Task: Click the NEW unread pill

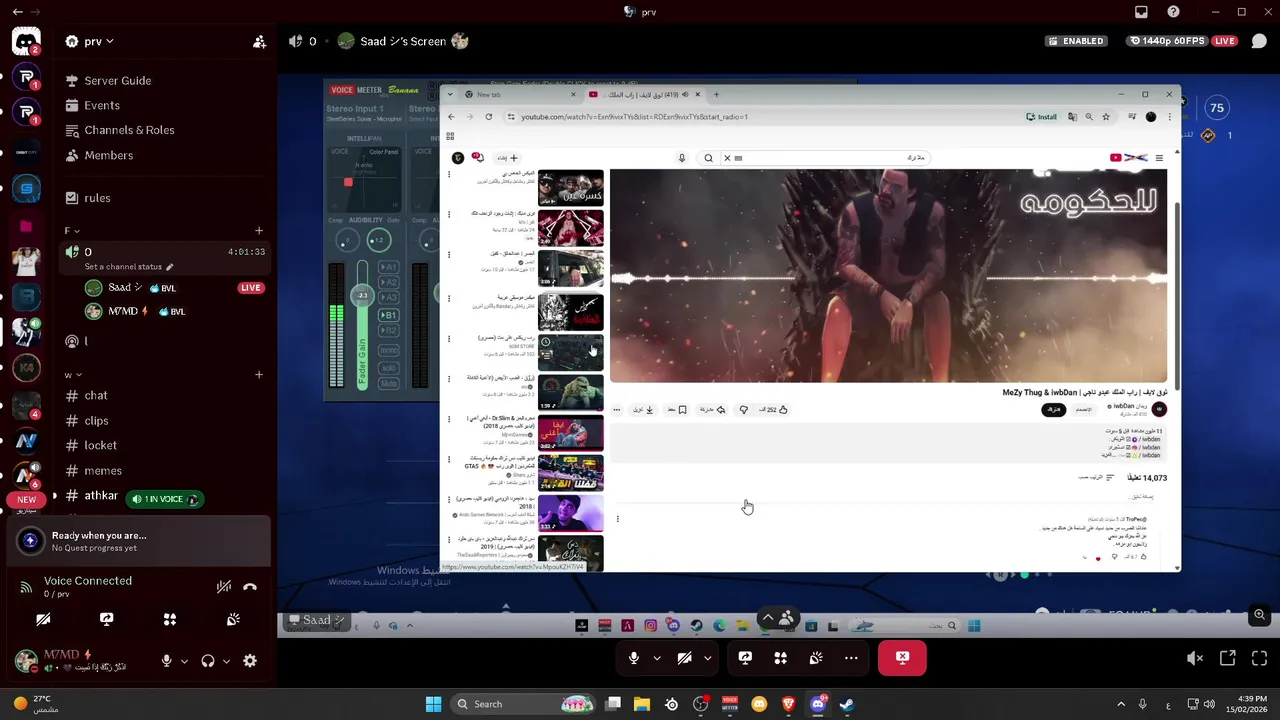Action: pyautogui.click(x=26, y=499)
